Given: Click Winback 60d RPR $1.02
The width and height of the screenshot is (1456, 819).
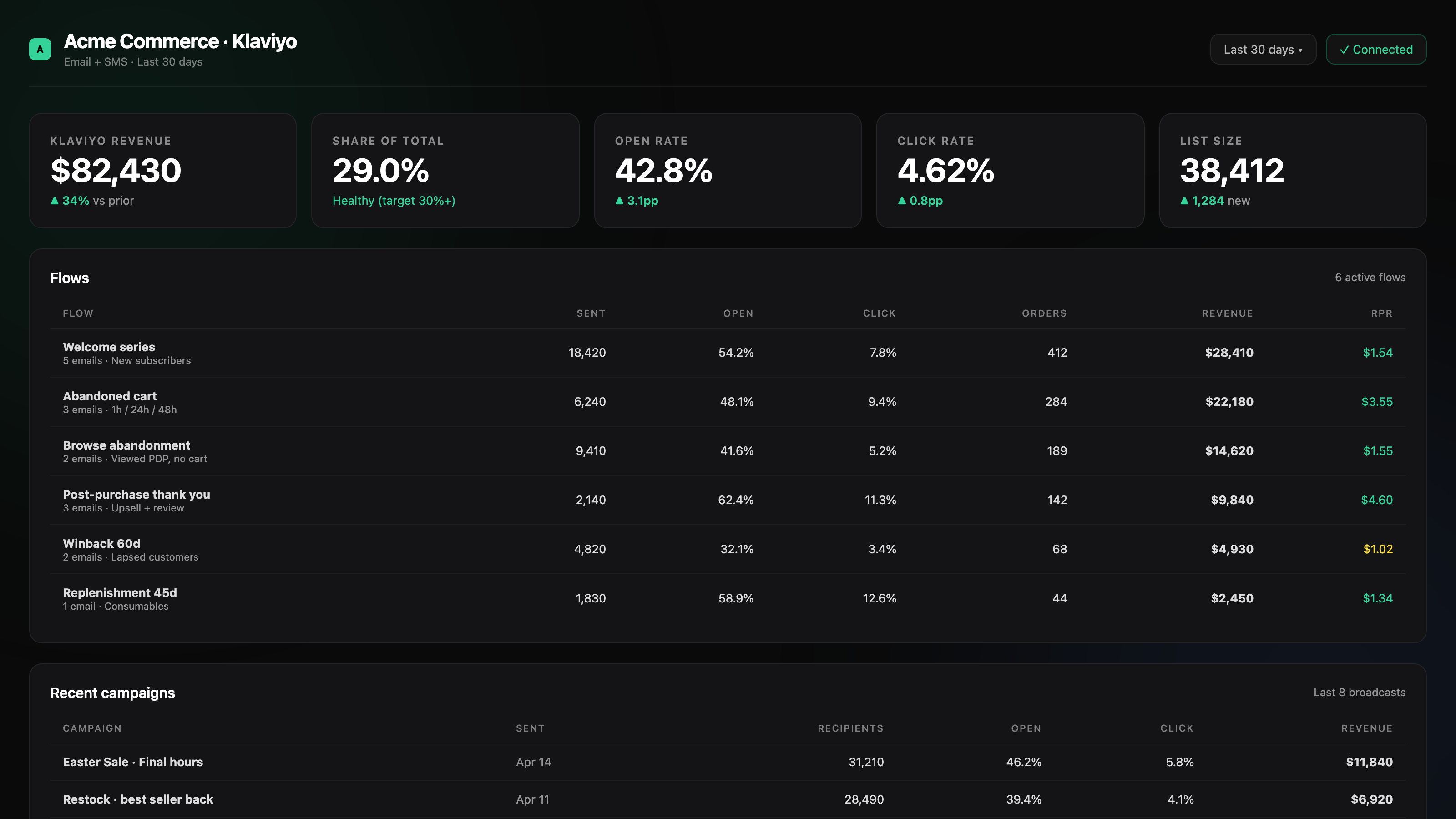Looking at the screenshot, I should click(x=1378, y=549).
